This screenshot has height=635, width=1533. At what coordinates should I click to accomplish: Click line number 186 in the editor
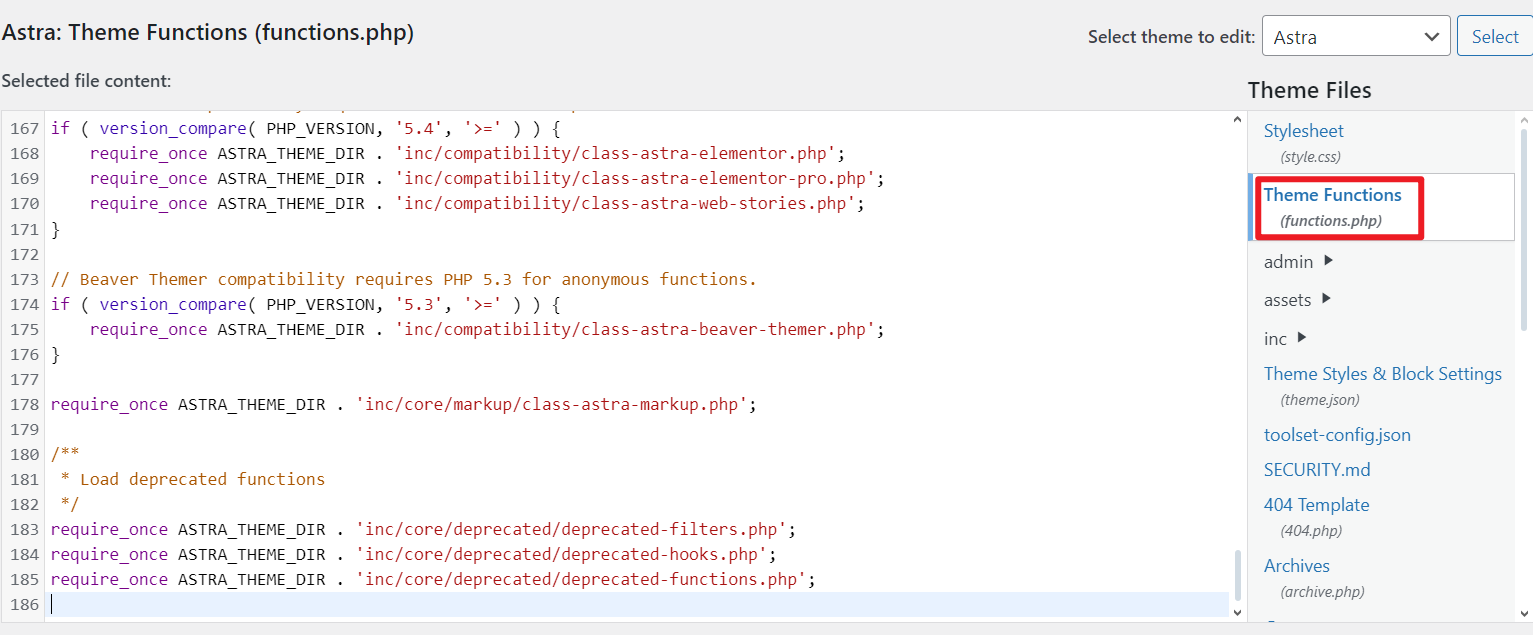pos(25,603)
